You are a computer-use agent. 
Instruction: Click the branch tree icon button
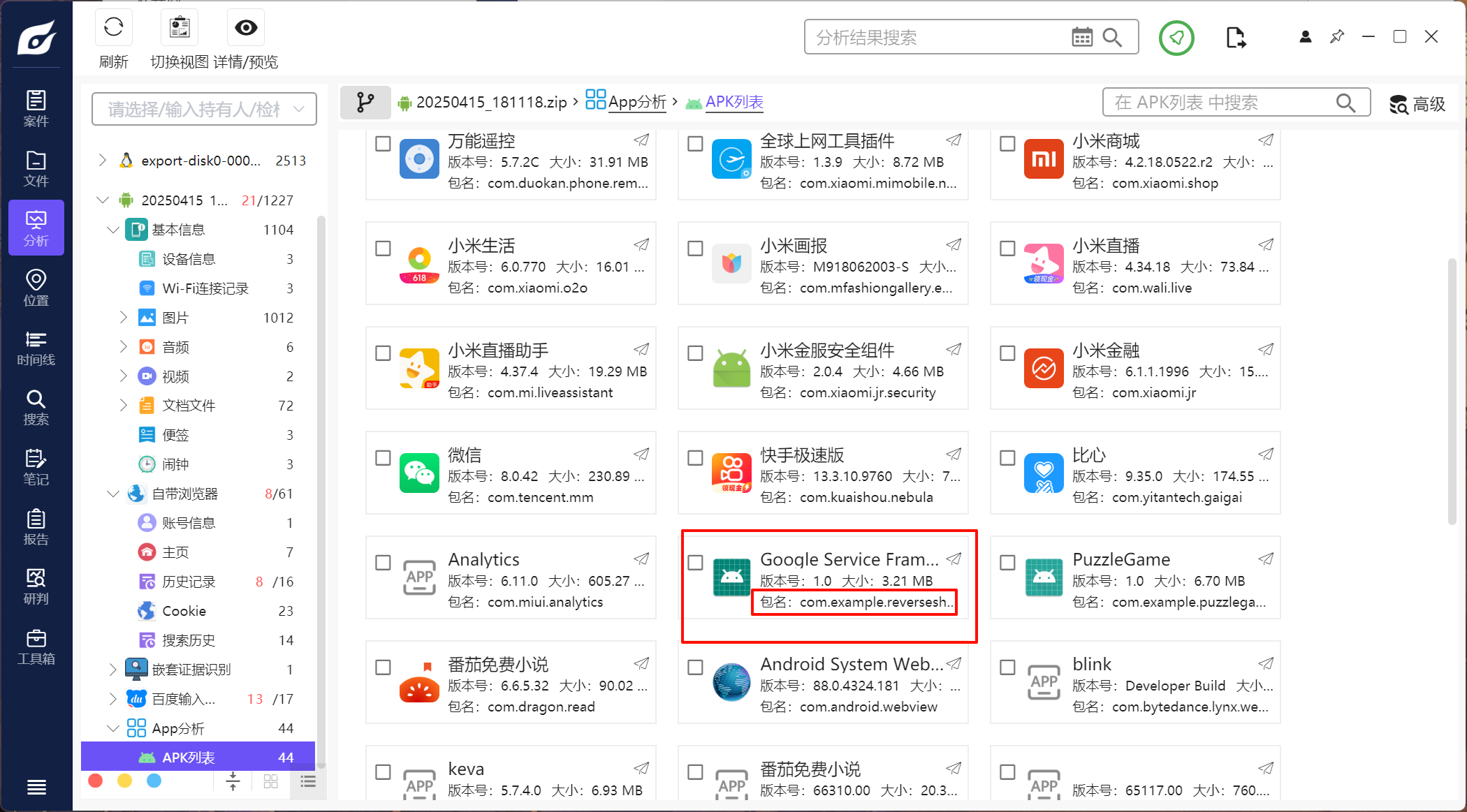pos(365,103)
